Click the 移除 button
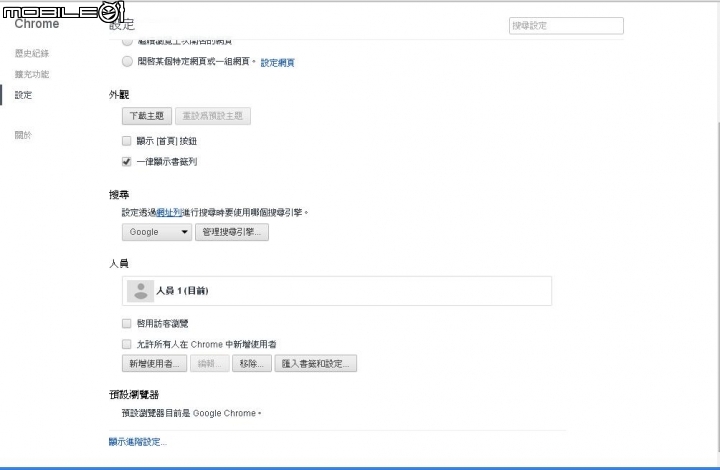 point(252,364)
